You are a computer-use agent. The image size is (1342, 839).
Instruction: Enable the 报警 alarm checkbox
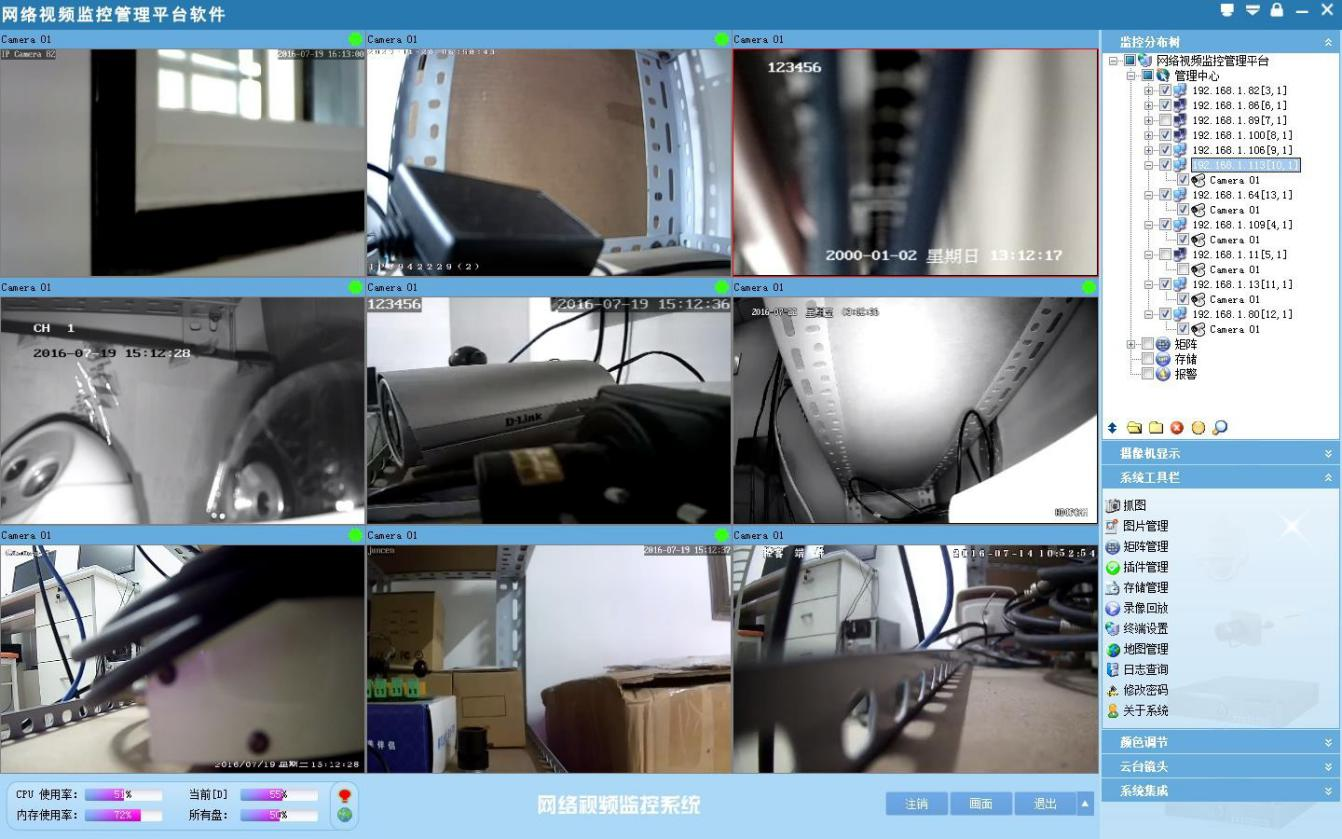(1148, 374)
